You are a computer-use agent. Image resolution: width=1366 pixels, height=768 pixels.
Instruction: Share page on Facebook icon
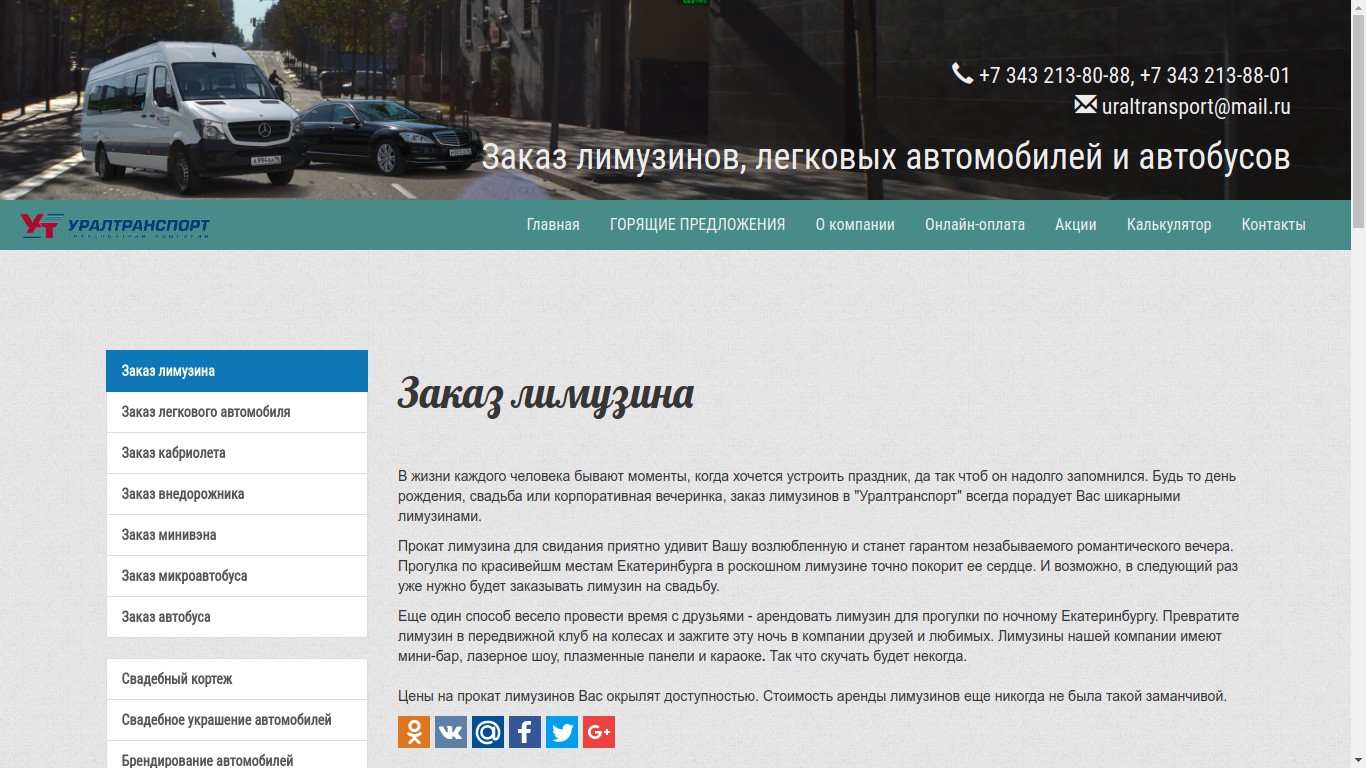click(525, 732)
